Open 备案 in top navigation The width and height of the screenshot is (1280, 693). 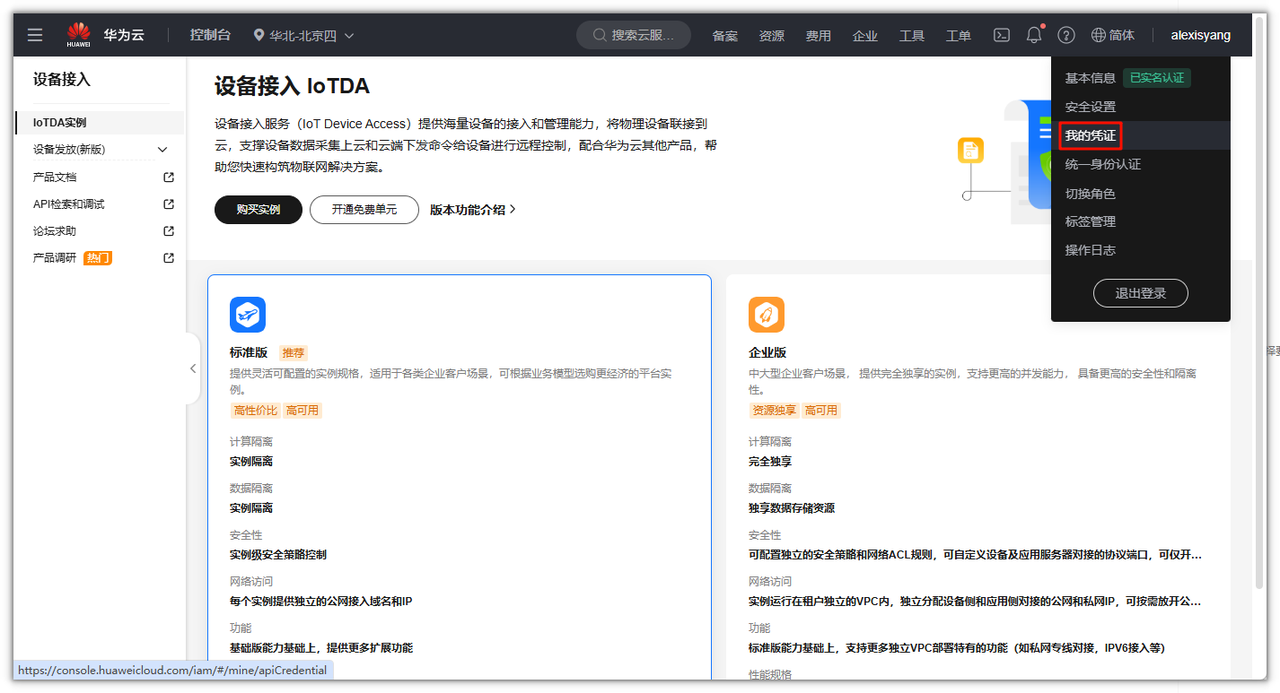point(725,35)
